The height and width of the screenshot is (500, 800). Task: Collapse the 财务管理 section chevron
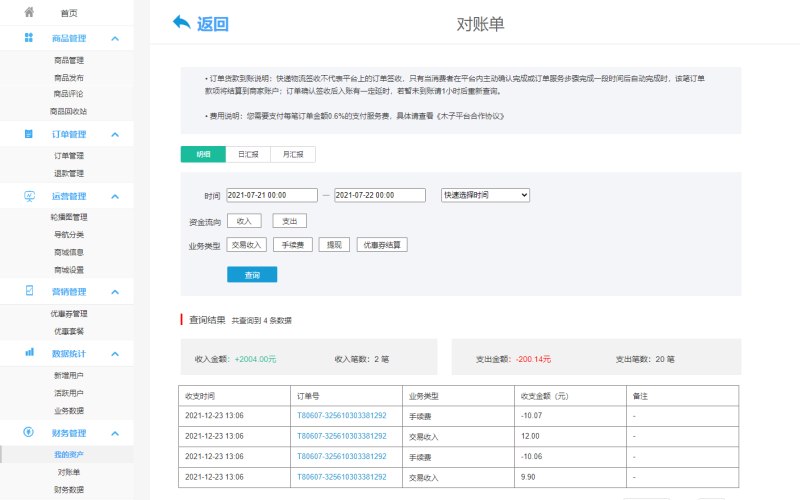115,433
